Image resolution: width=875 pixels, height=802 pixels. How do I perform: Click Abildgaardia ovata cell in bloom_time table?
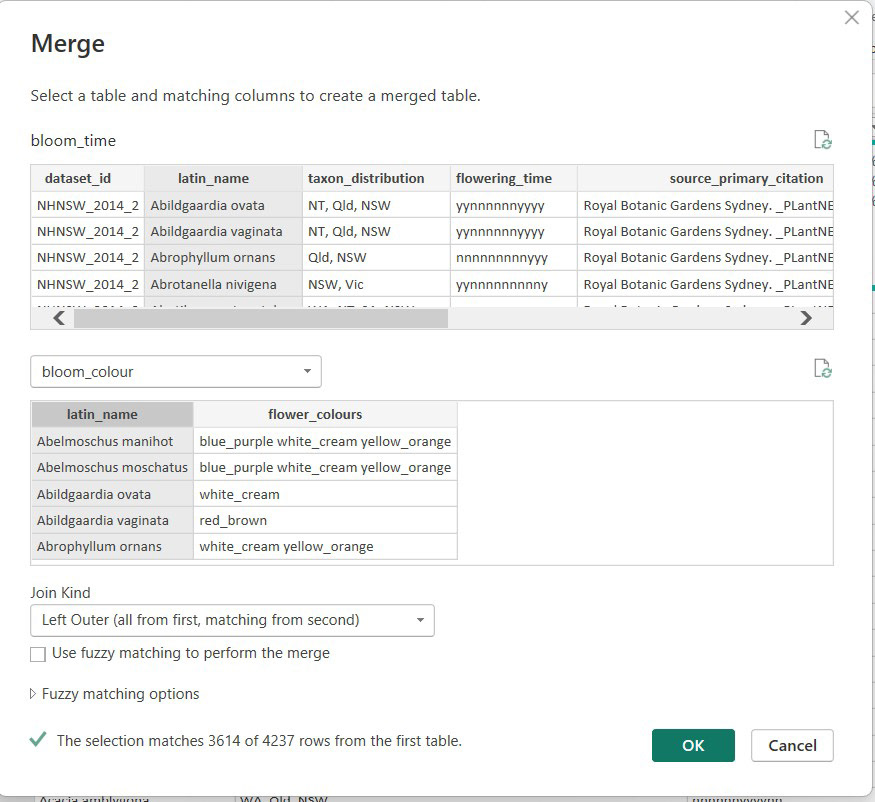point(223,205)
